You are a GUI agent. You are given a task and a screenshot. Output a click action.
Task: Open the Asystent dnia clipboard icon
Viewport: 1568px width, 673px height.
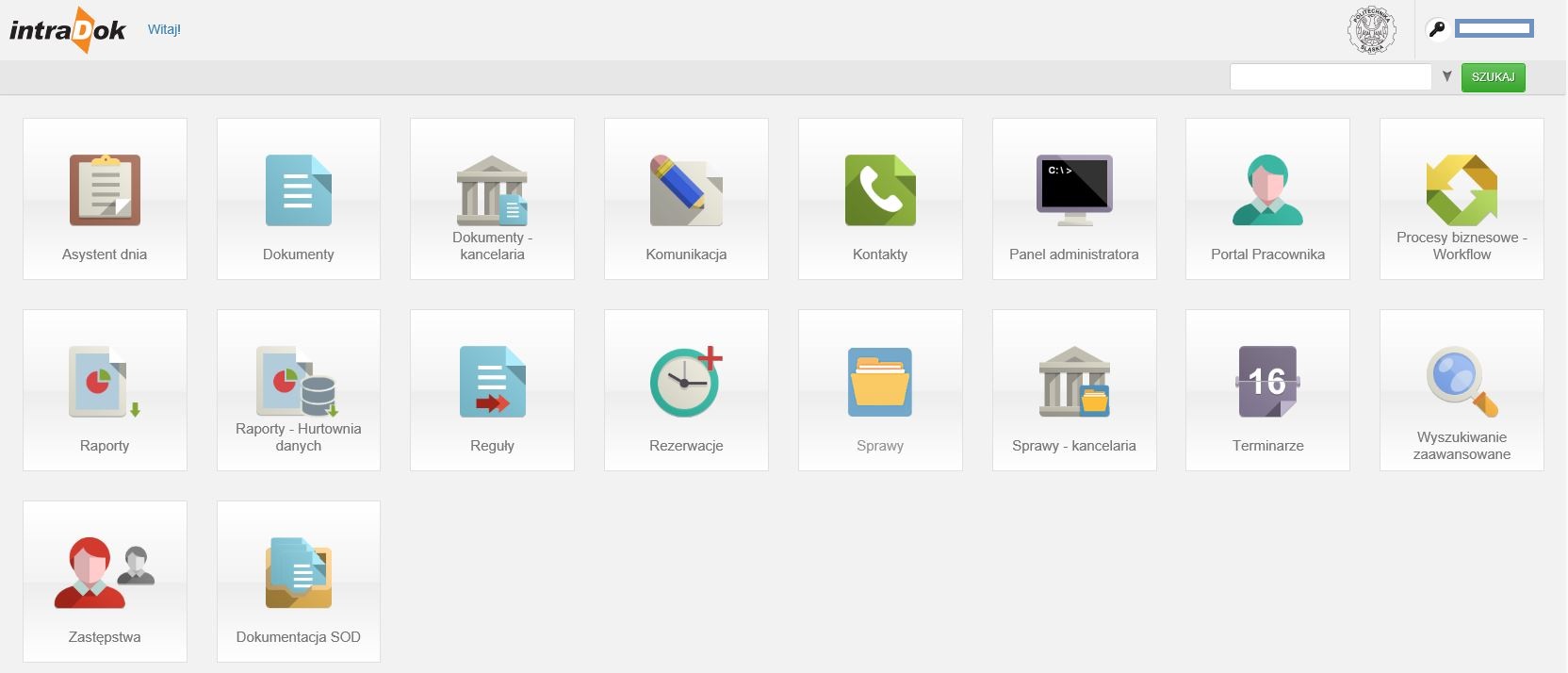click(105, 190)
